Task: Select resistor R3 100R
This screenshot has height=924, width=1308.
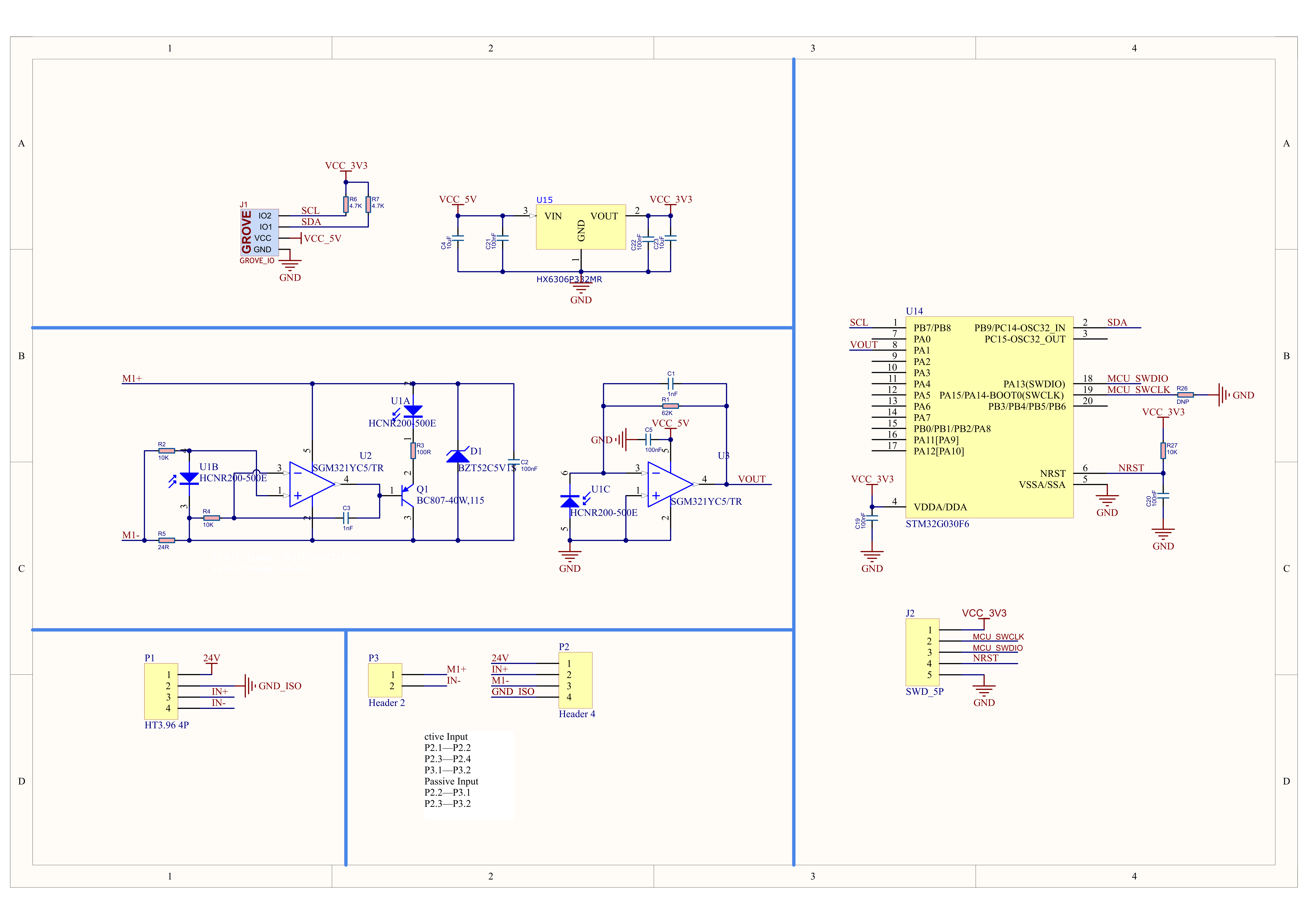Action: tap(413, 451)
